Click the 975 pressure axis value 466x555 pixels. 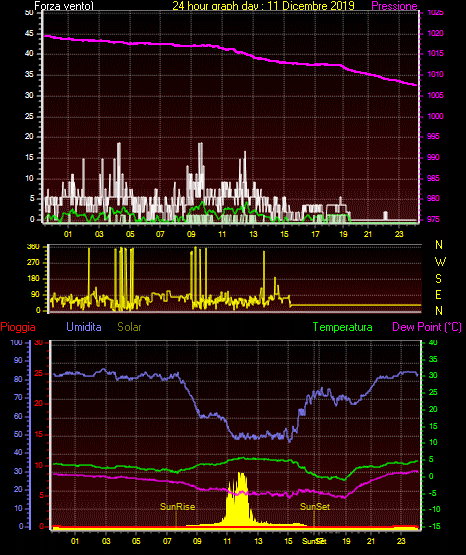433,219
